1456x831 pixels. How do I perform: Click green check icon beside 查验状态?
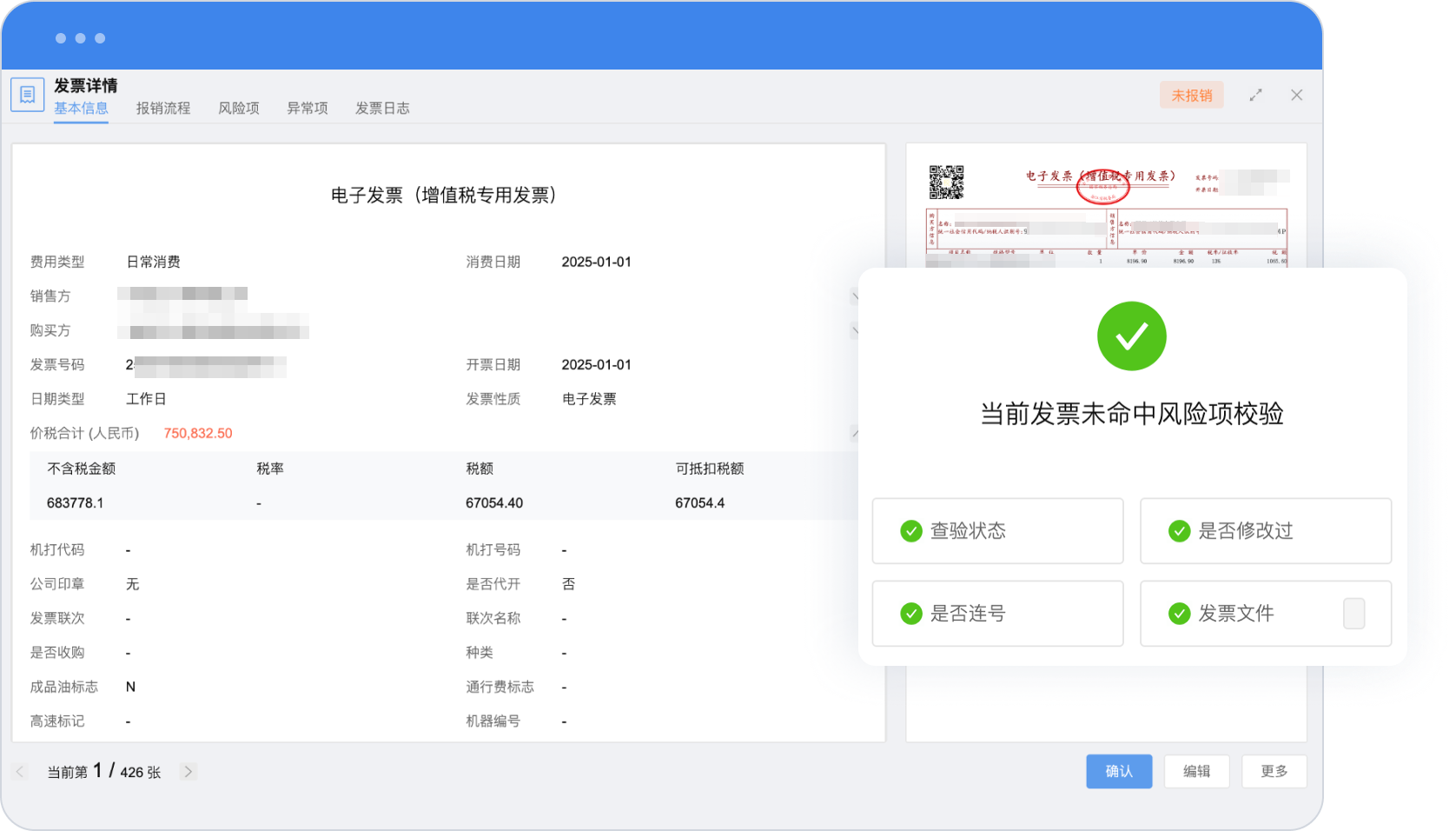[910, 531]
